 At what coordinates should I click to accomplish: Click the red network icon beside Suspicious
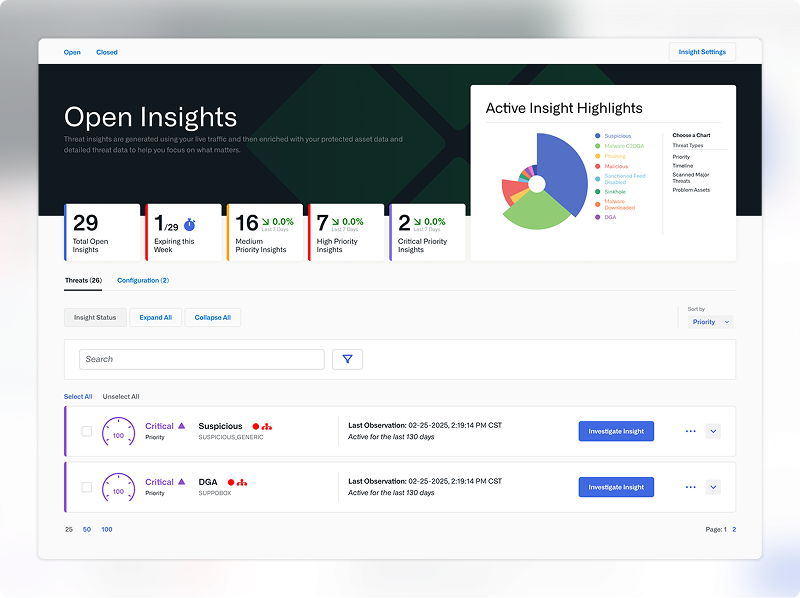267,426
